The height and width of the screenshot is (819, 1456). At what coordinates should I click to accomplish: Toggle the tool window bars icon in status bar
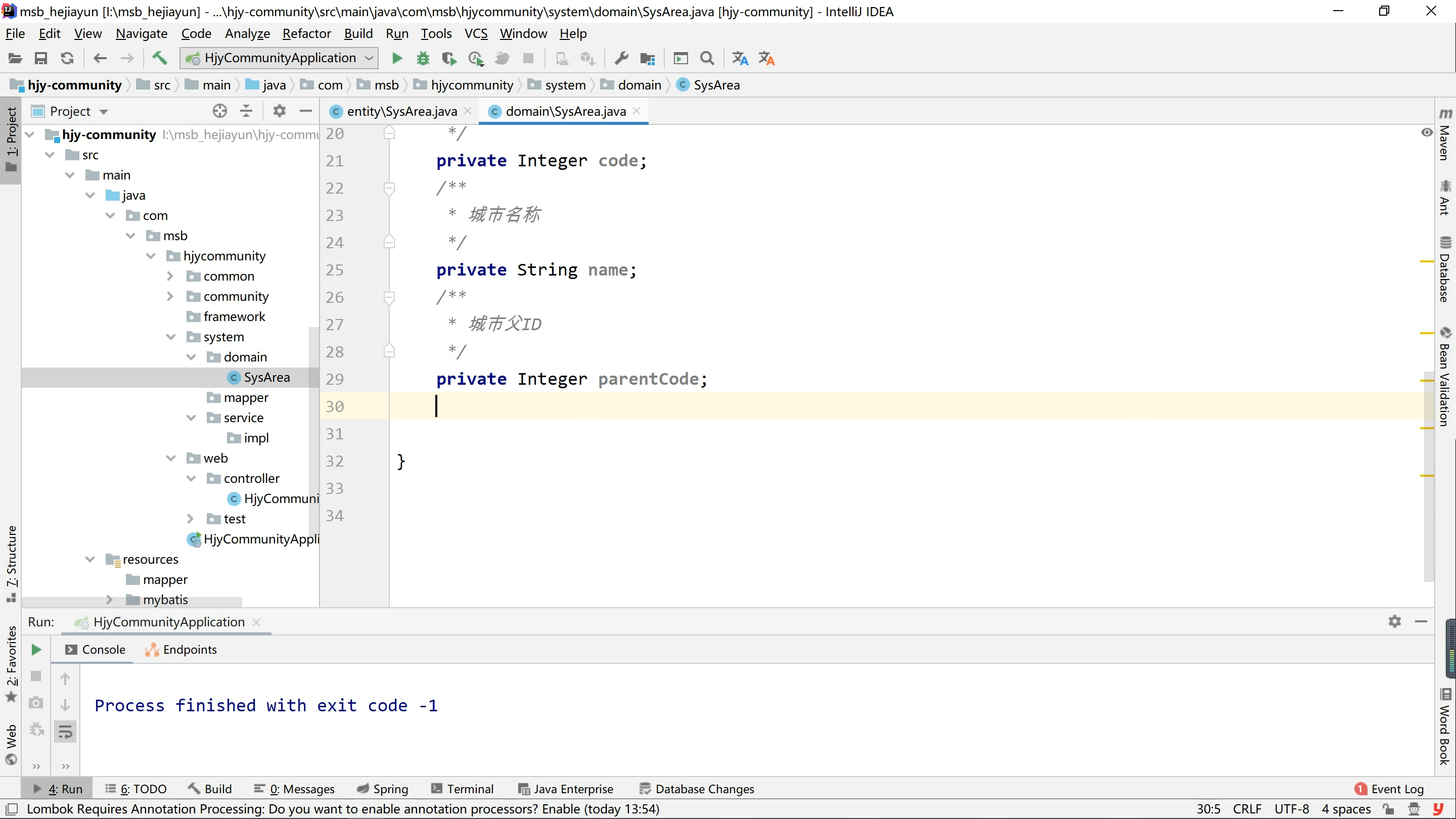[x=11, y=808]
